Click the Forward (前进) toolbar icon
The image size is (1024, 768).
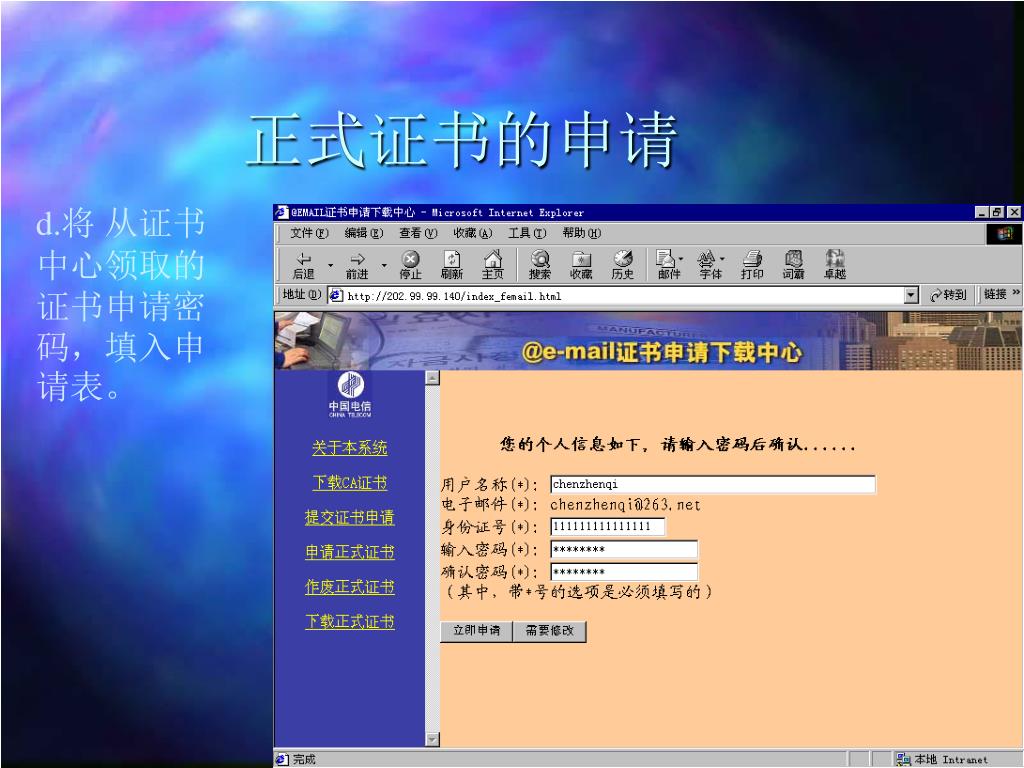pyautogui.click(x=357, y=265)
